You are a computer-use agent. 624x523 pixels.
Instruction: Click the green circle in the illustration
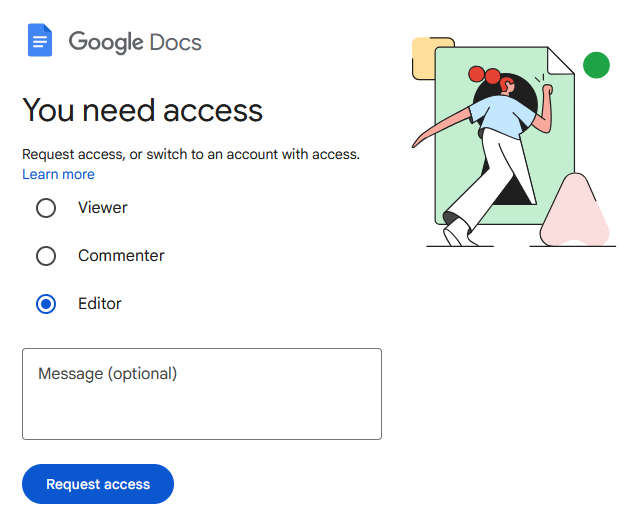point(596,66)
